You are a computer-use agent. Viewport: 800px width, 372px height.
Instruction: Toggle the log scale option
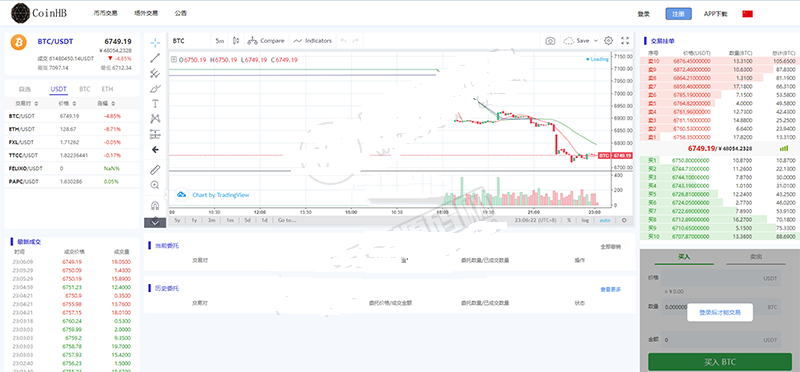click(x=585, y=220)
